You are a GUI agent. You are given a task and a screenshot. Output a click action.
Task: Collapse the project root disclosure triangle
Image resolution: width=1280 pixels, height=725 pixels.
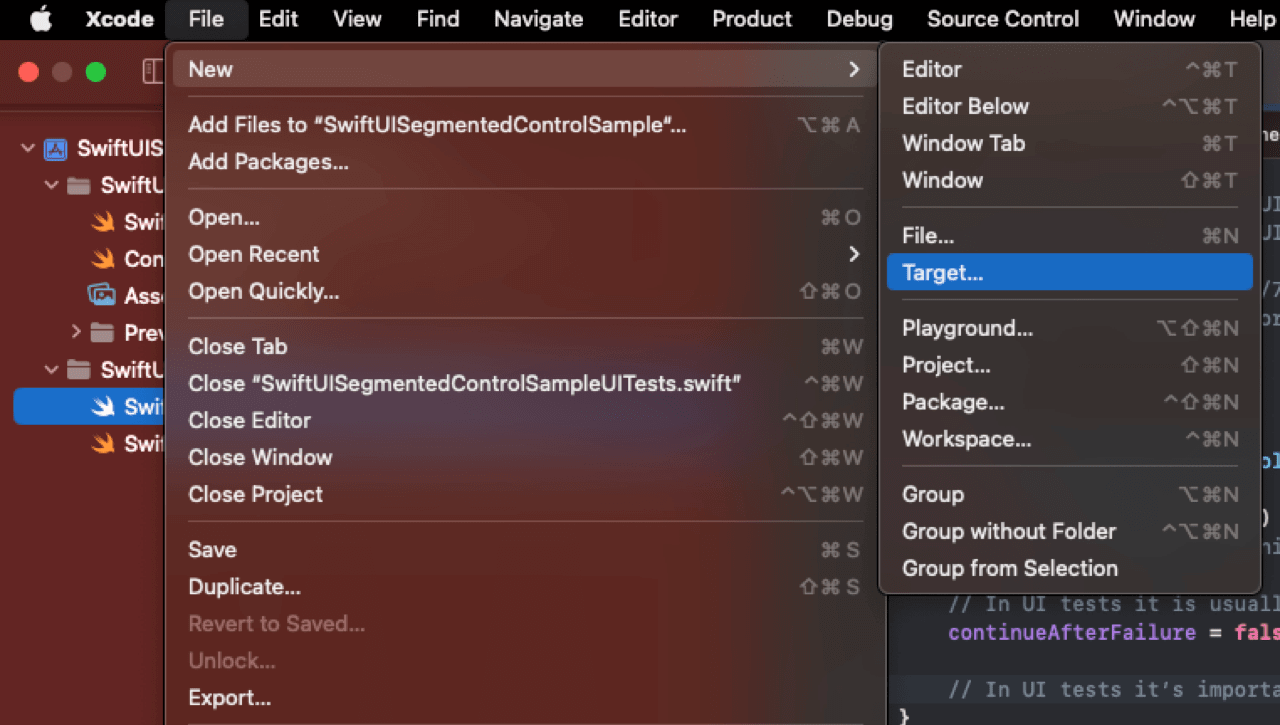(27, 148)
